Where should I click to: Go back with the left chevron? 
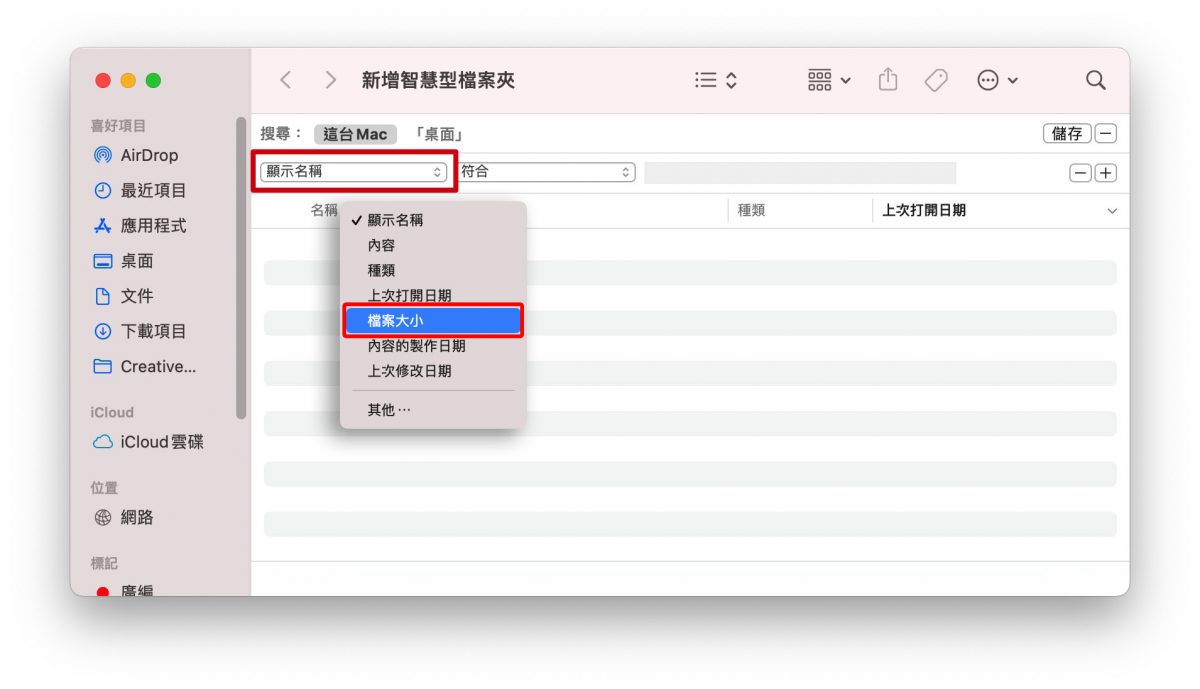[x=286, y=81]
